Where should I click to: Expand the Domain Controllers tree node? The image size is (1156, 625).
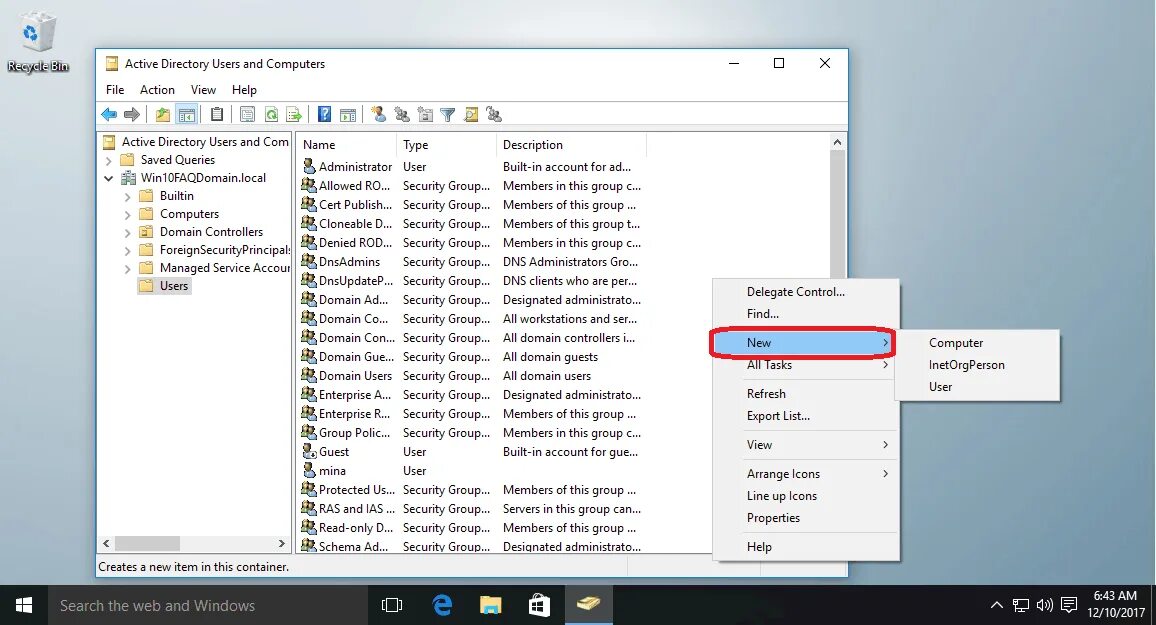coord(128,233)
